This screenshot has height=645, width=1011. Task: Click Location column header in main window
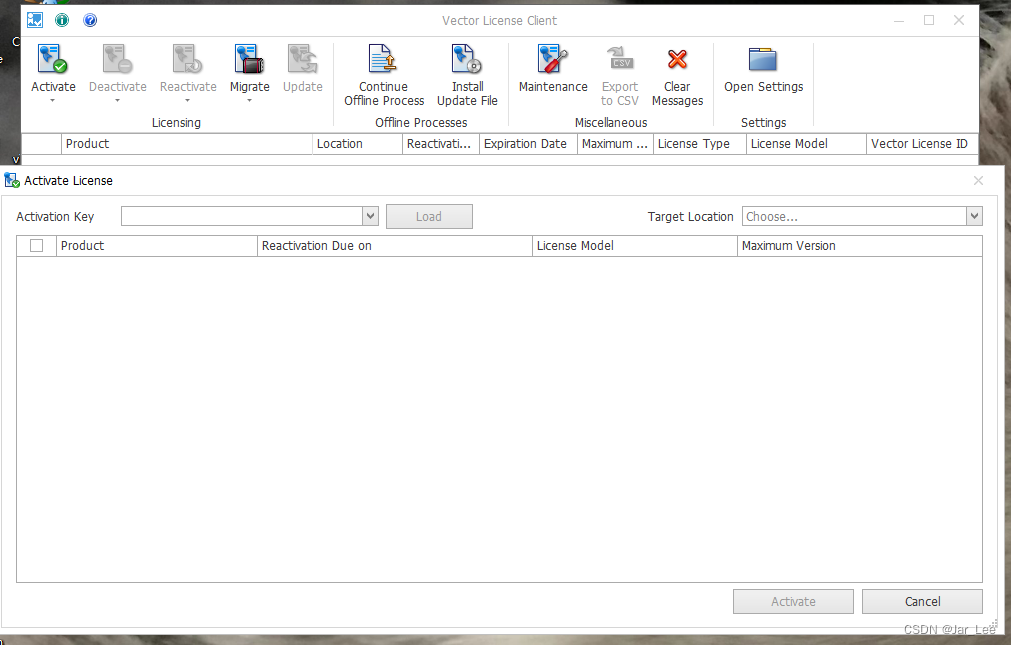tap(357, 144)
